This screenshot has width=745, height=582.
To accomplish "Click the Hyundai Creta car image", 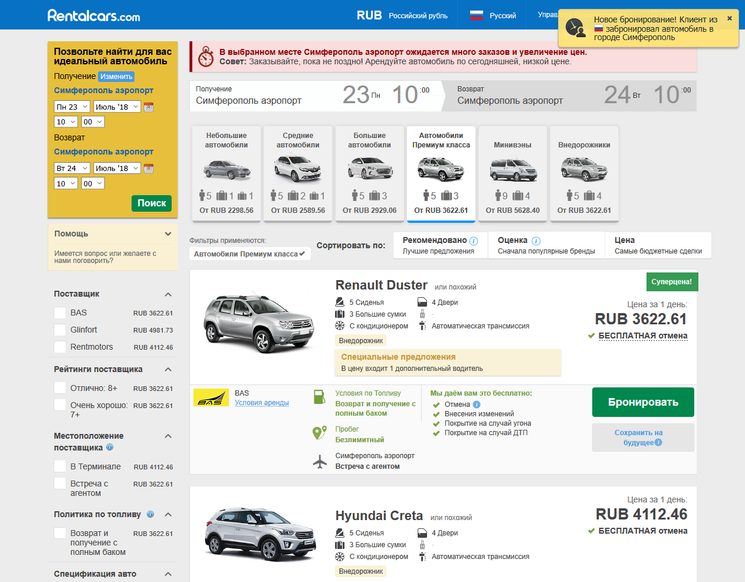I will [260, 534].
